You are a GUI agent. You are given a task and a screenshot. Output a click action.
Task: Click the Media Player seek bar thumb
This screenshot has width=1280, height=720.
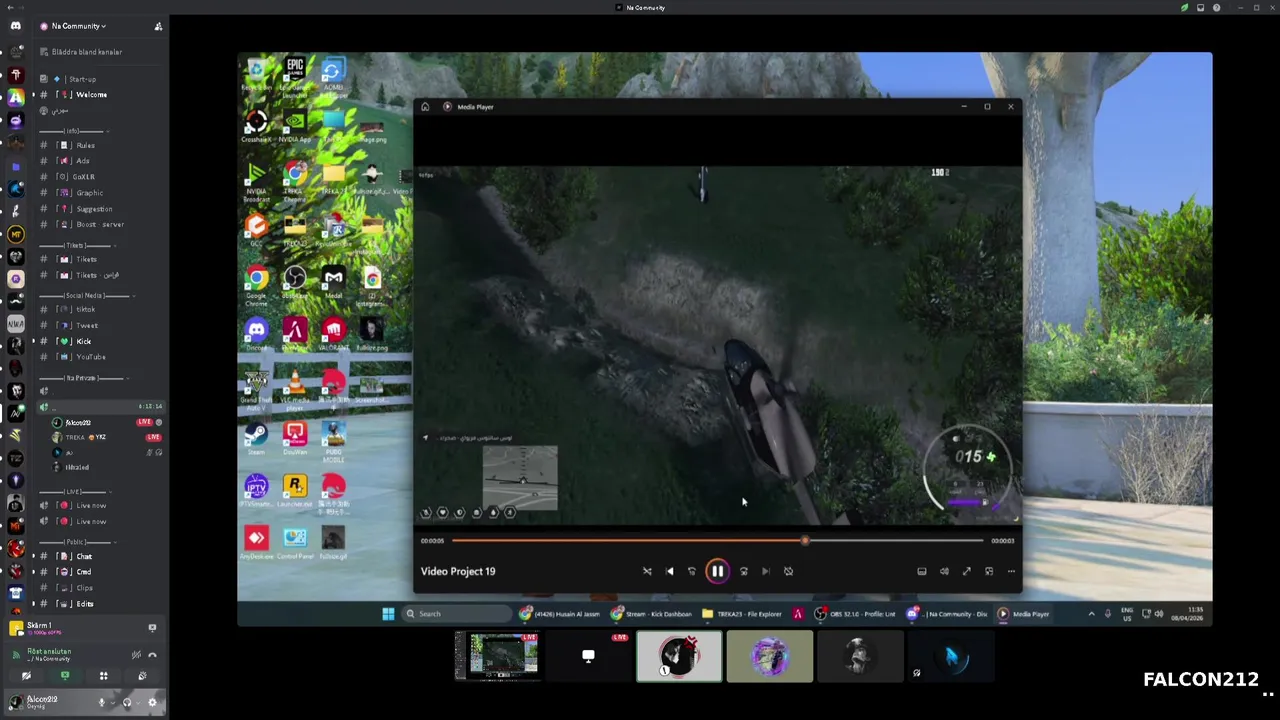point(805,540)
